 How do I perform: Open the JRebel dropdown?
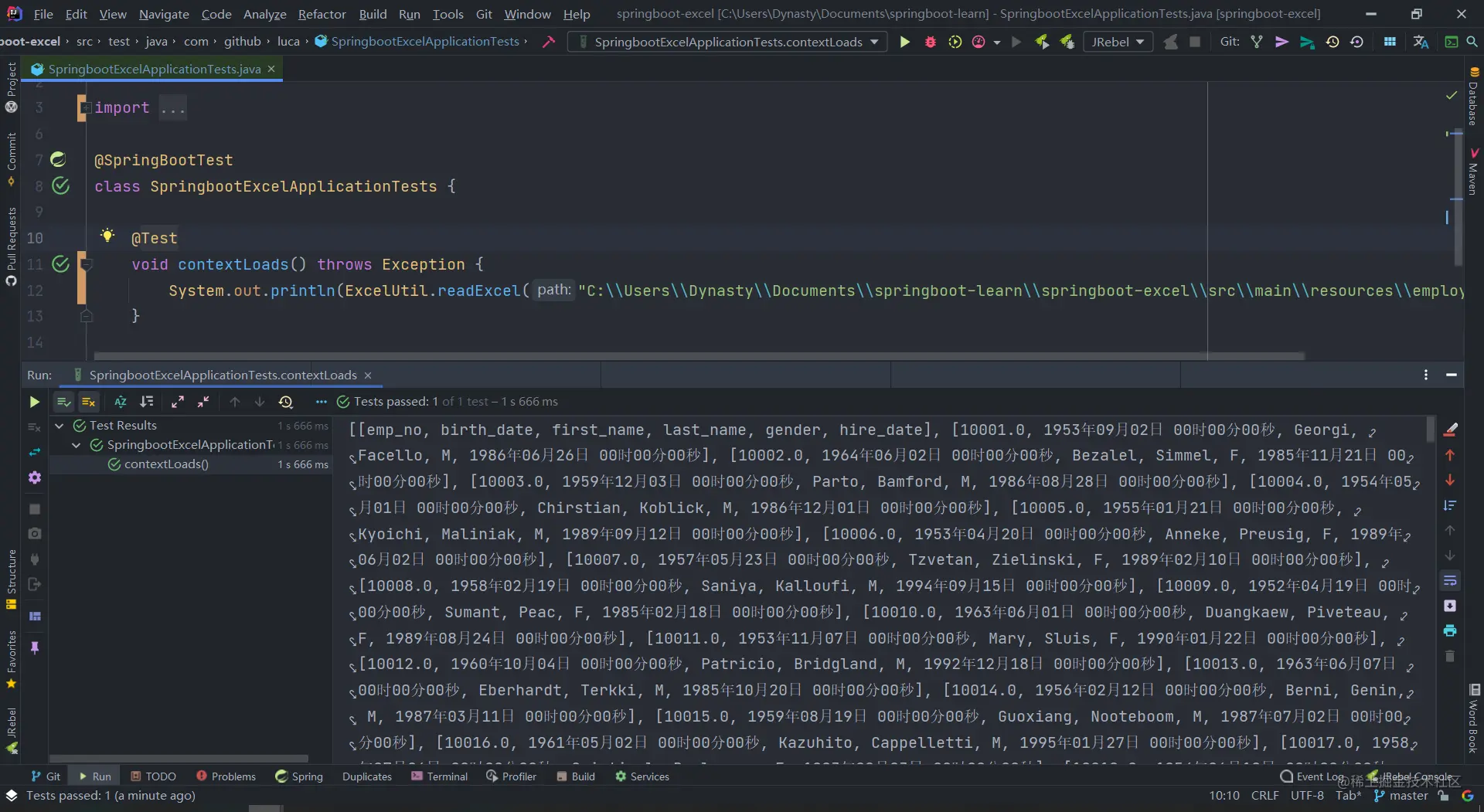tap(1118, 42)
